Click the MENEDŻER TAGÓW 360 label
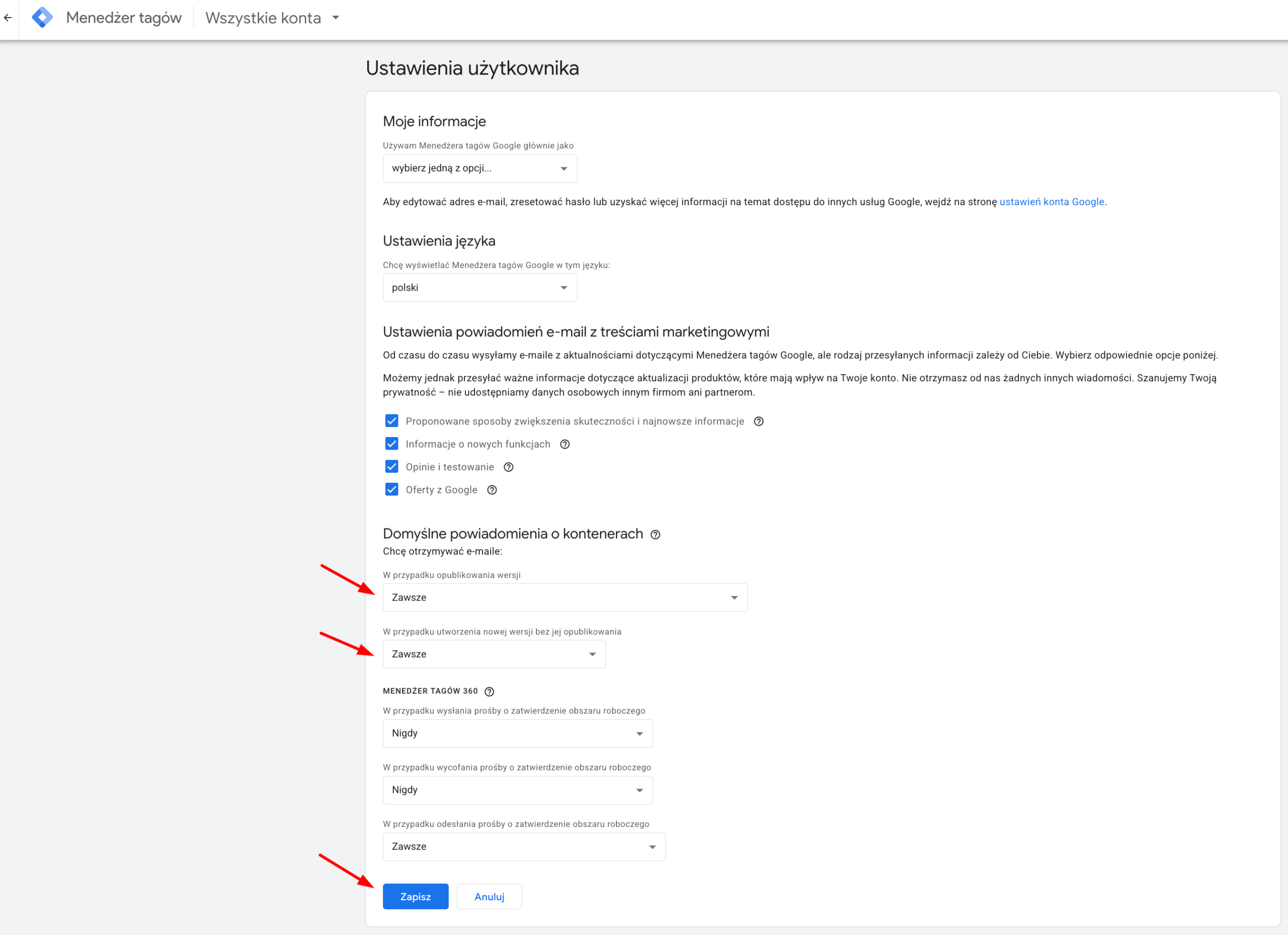1288x935 pixels. [431, 691]
